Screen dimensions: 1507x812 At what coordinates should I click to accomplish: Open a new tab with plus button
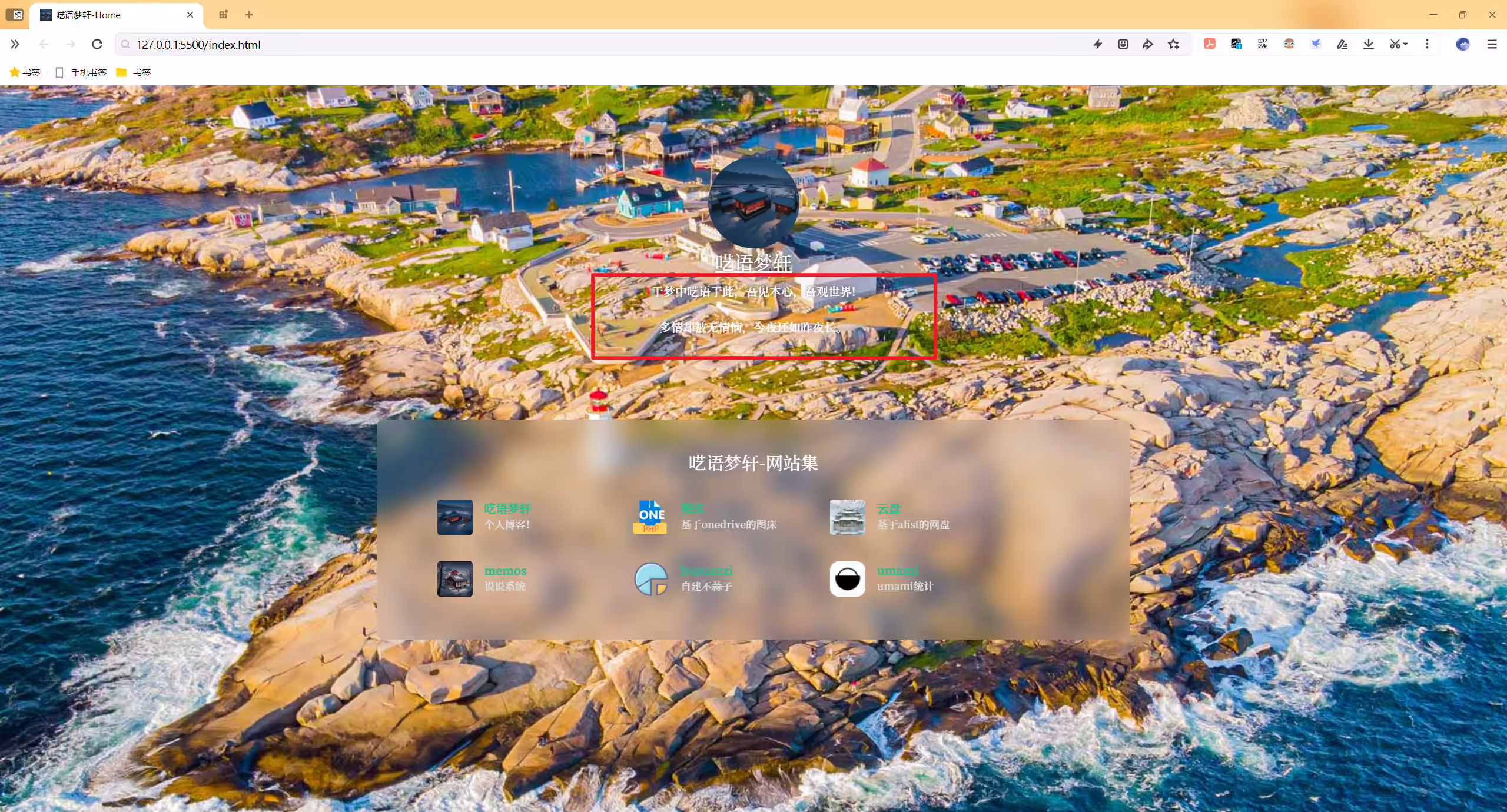249,15
